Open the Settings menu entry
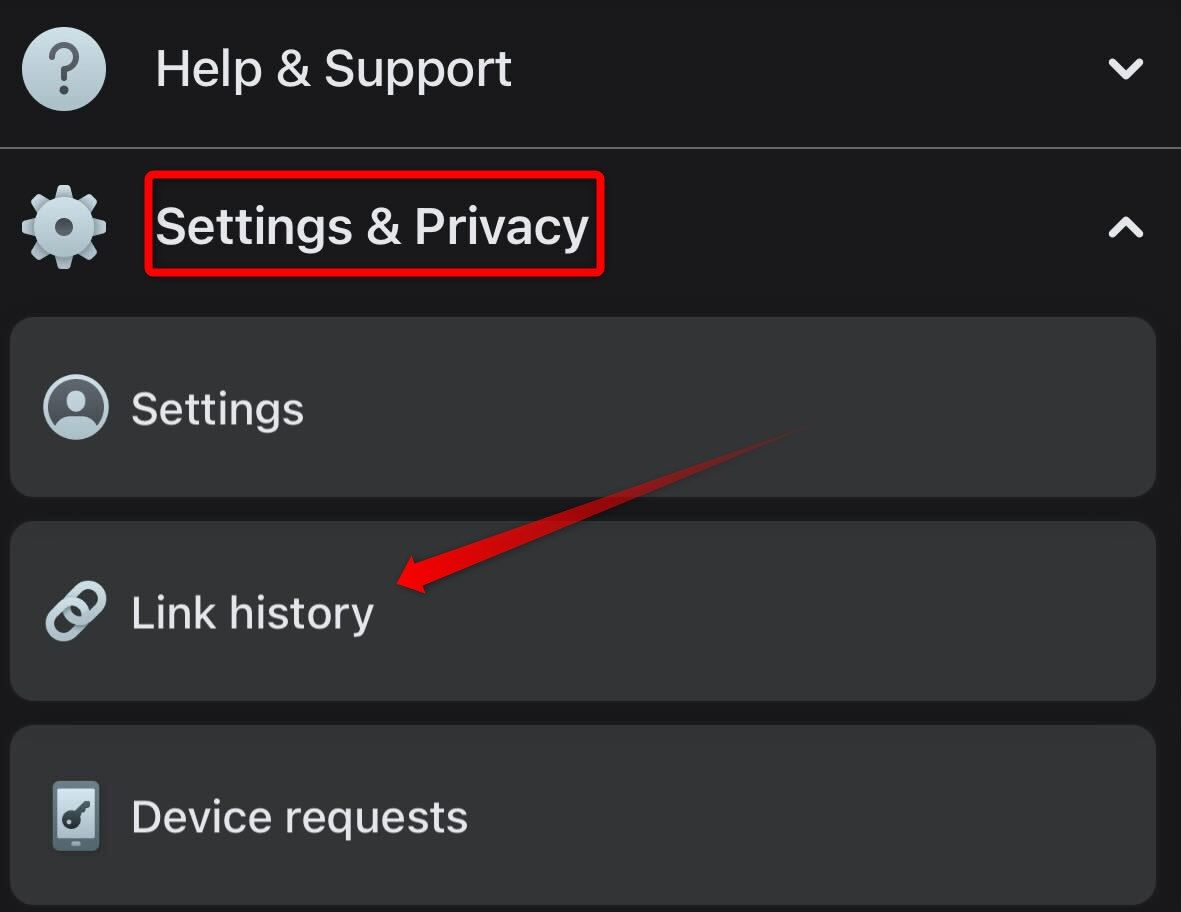 [x=582, y=407]
